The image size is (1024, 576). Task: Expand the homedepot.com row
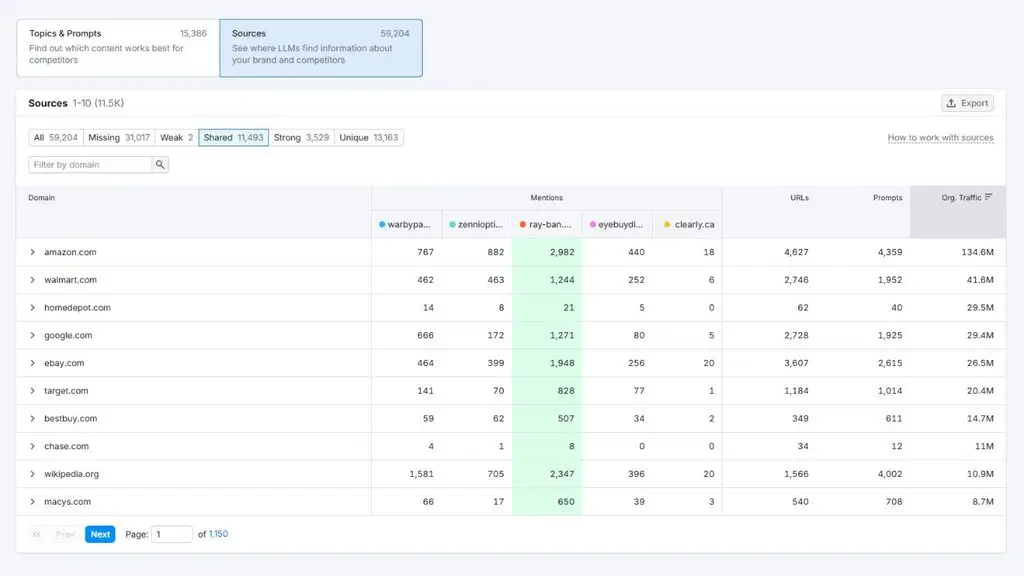click(32, 308)
